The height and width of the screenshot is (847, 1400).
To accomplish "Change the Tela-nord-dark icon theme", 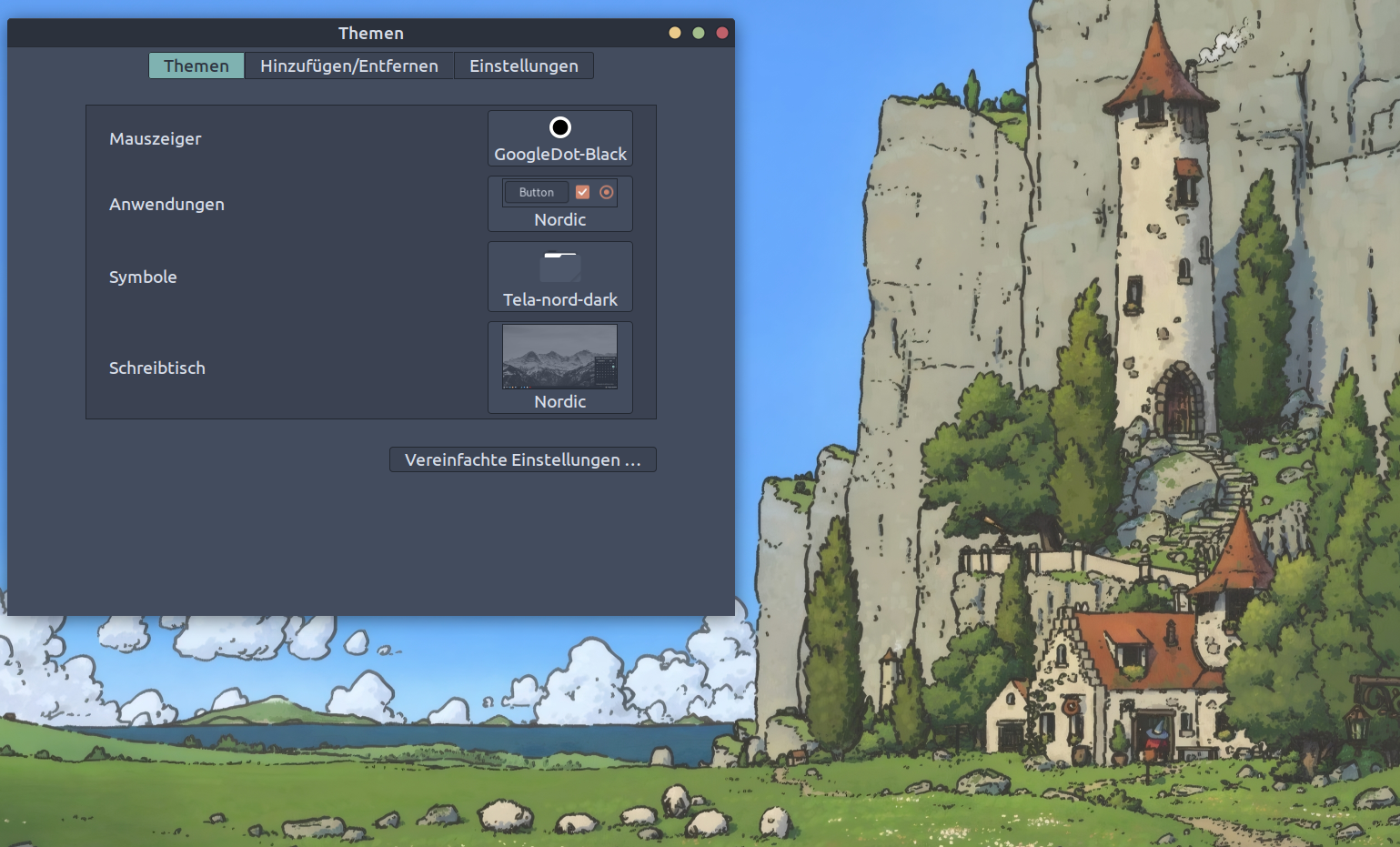I will click(560, 277).
